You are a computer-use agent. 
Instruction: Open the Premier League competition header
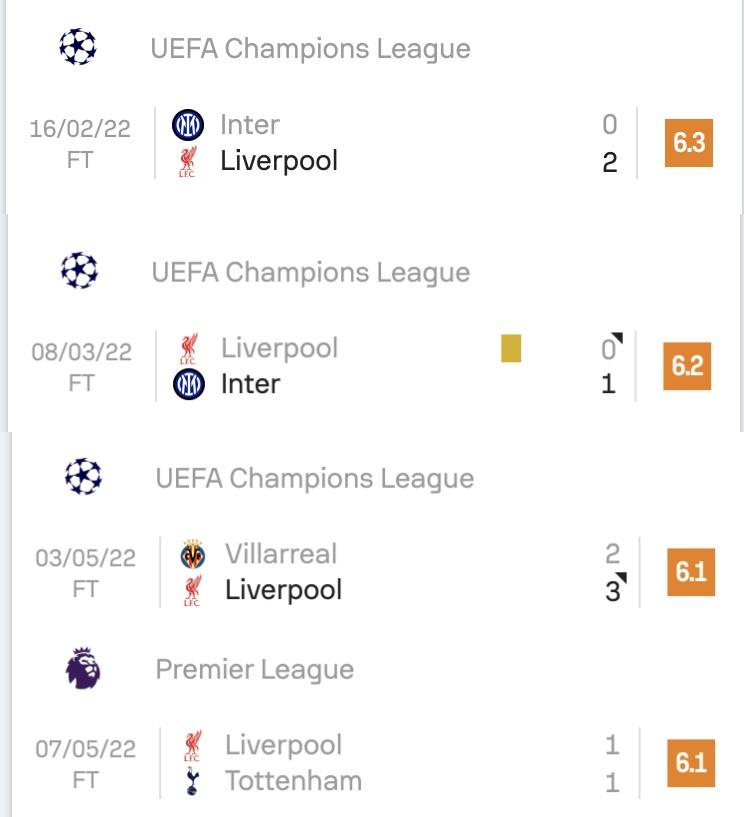(255, 669)
